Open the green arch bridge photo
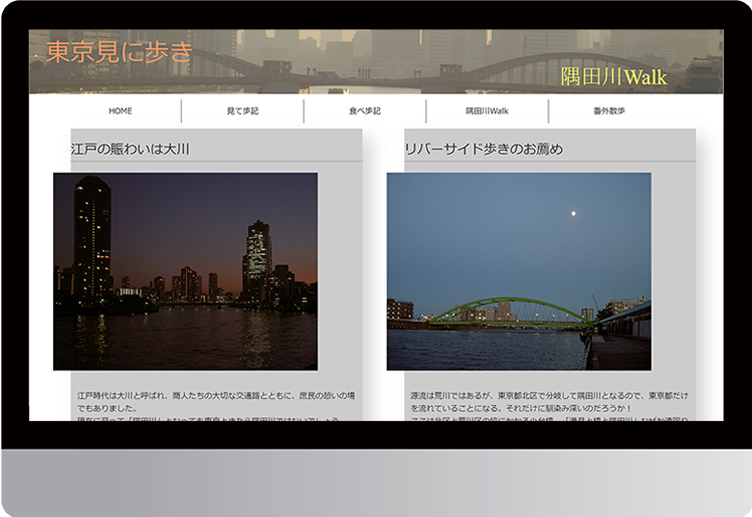The image size is (752, 517). tap(518, 271)
